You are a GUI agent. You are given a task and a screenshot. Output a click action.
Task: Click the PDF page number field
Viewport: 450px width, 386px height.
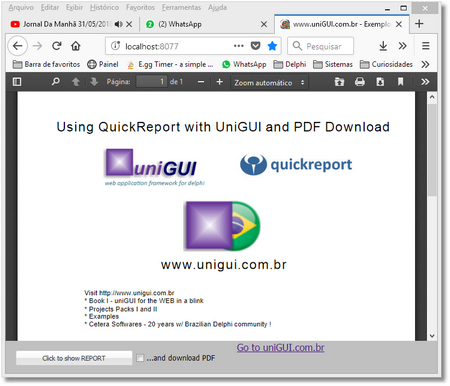(x=151, y=82)
